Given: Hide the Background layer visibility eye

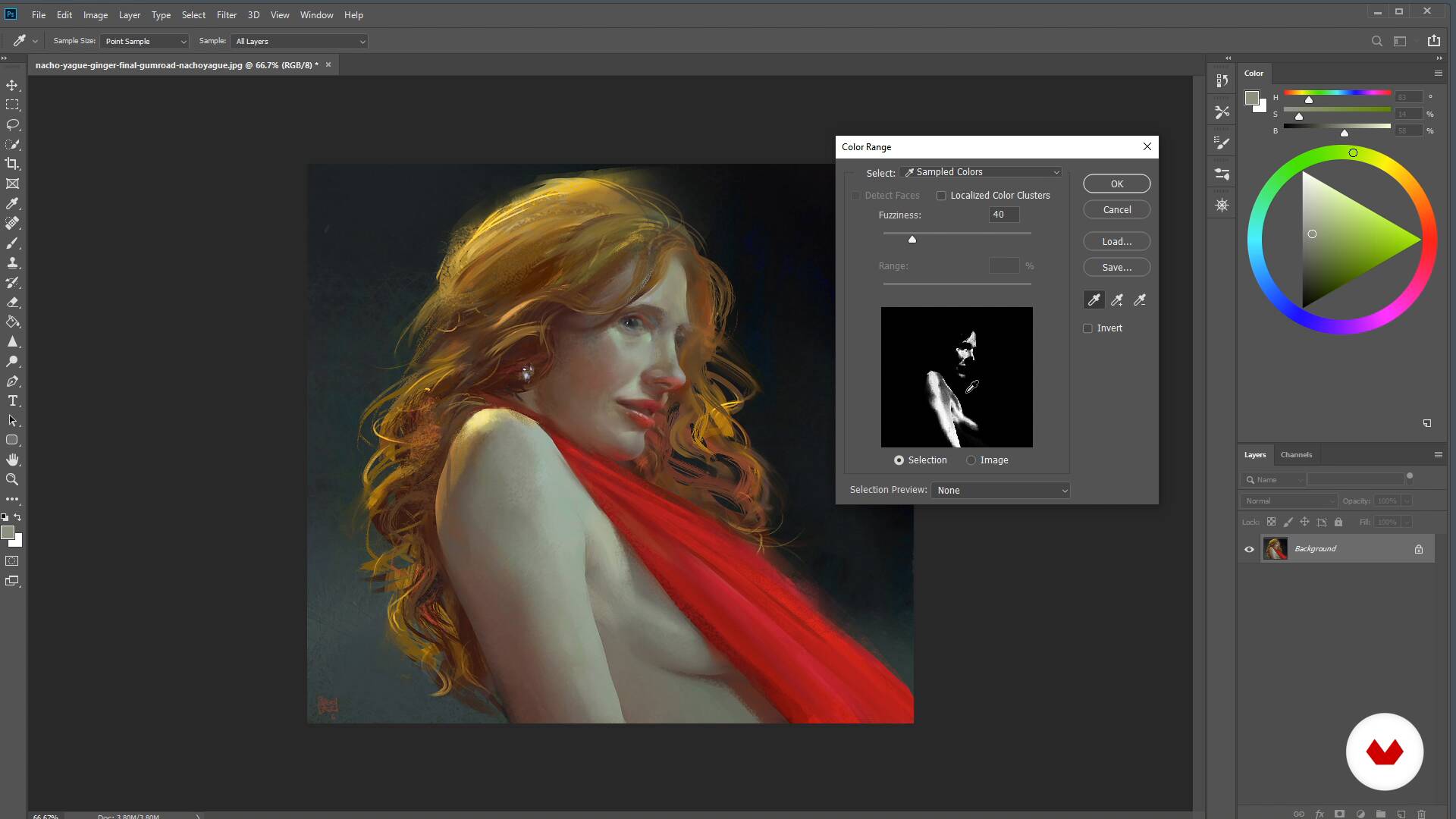Looking at the screenshot, I should pos(1249,549).
